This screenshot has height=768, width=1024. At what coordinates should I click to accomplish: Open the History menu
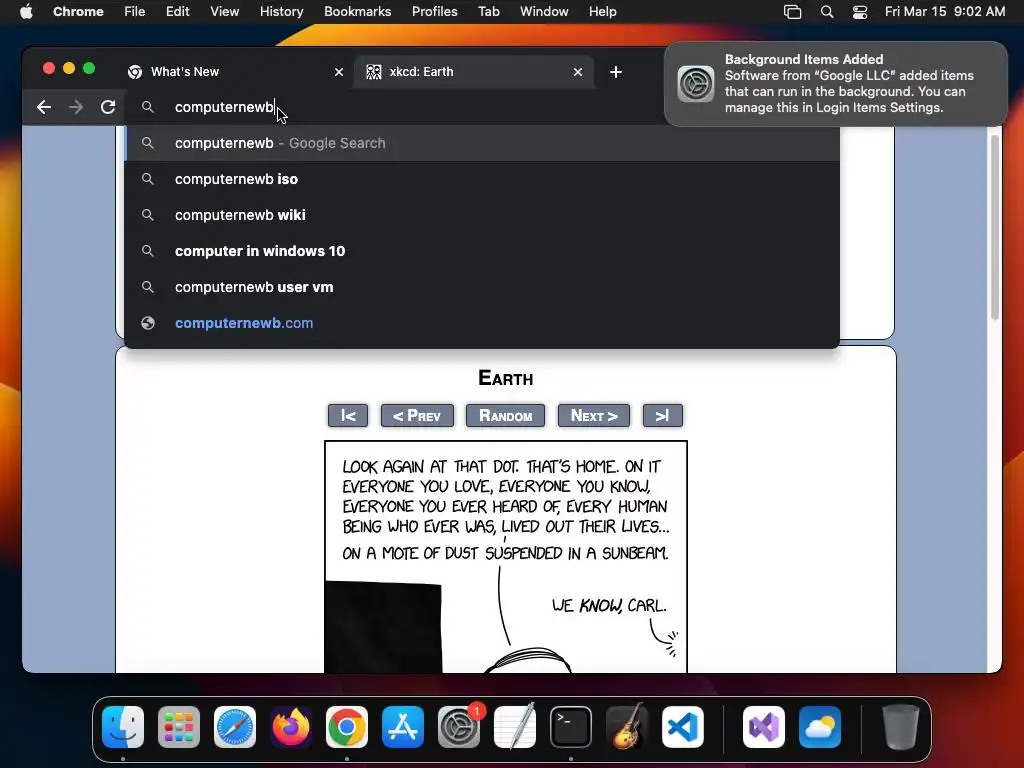coord(281,12)
